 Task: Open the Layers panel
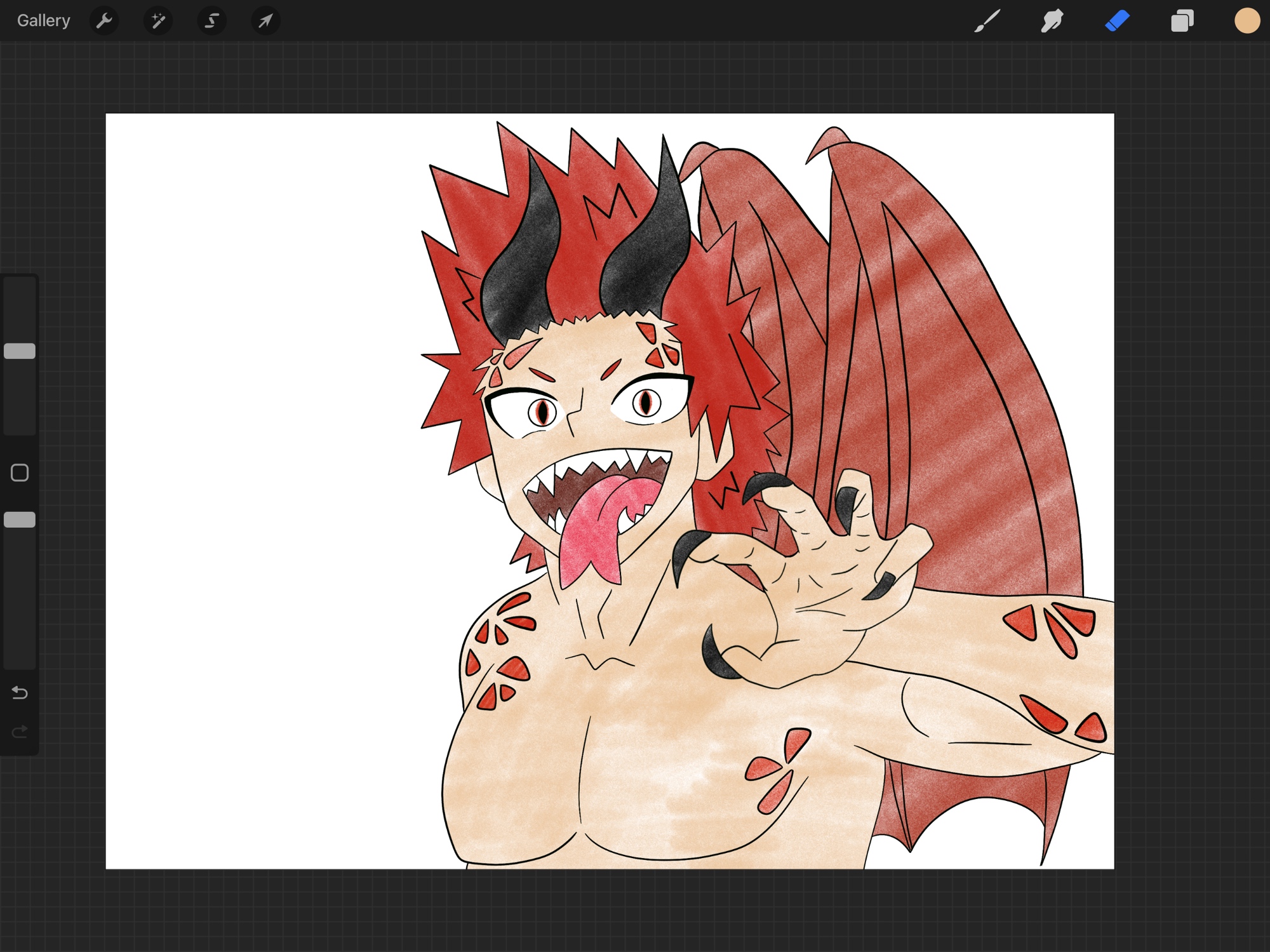click(1182, 21)
